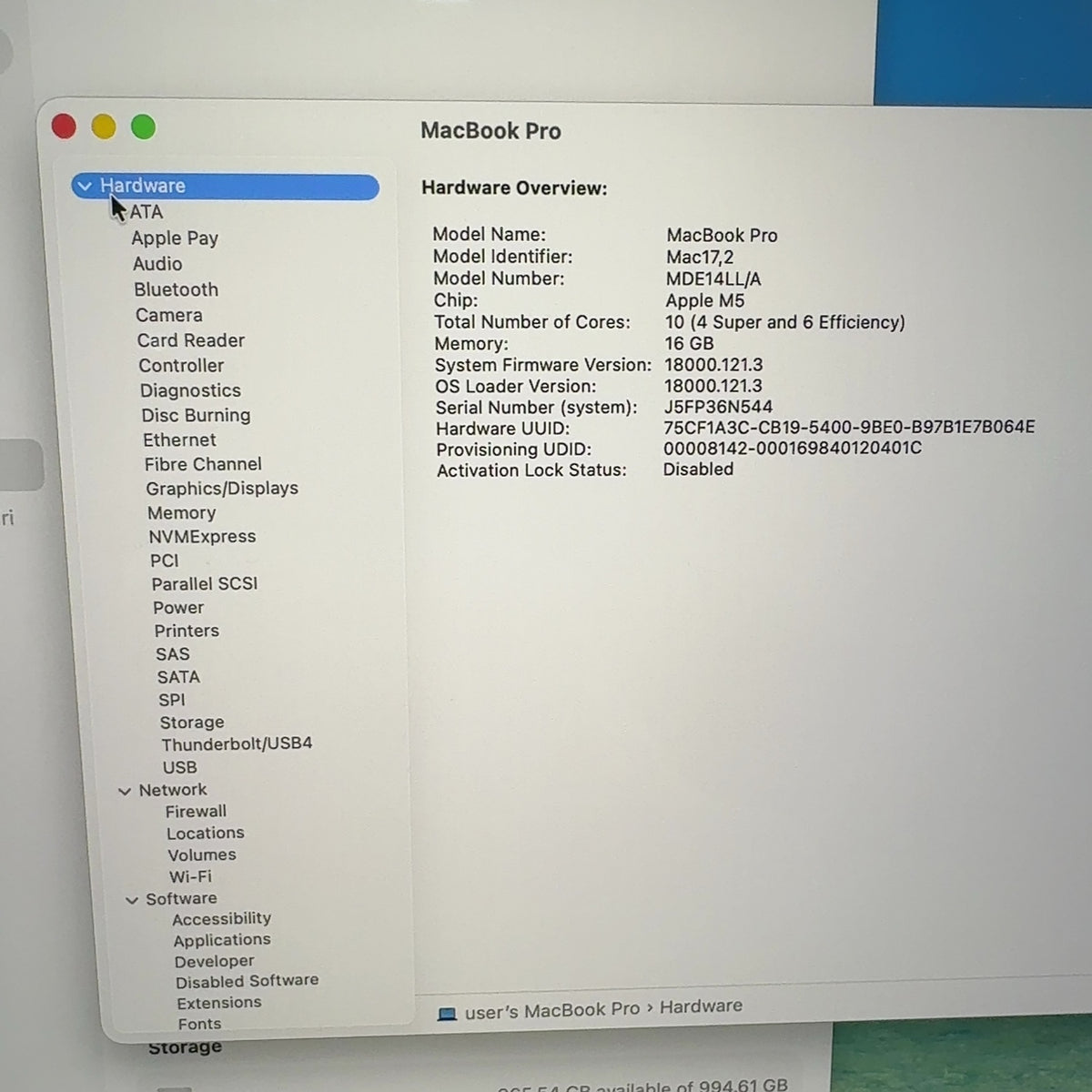Select Apple Pay in the sidebar
This screenshot has width=1092, height=1092.
click(175, 238)
